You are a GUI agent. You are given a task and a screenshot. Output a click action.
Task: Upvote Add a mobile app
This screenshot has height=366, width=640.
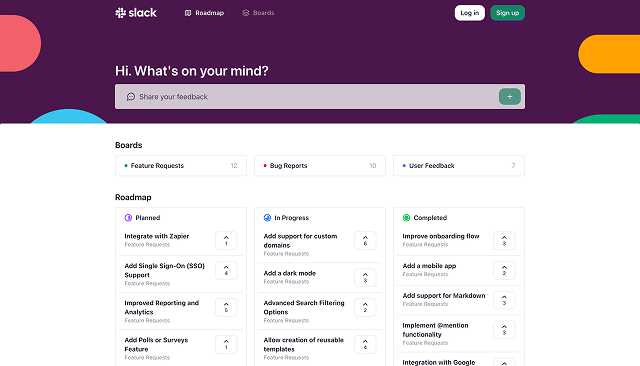pos(504,270)
